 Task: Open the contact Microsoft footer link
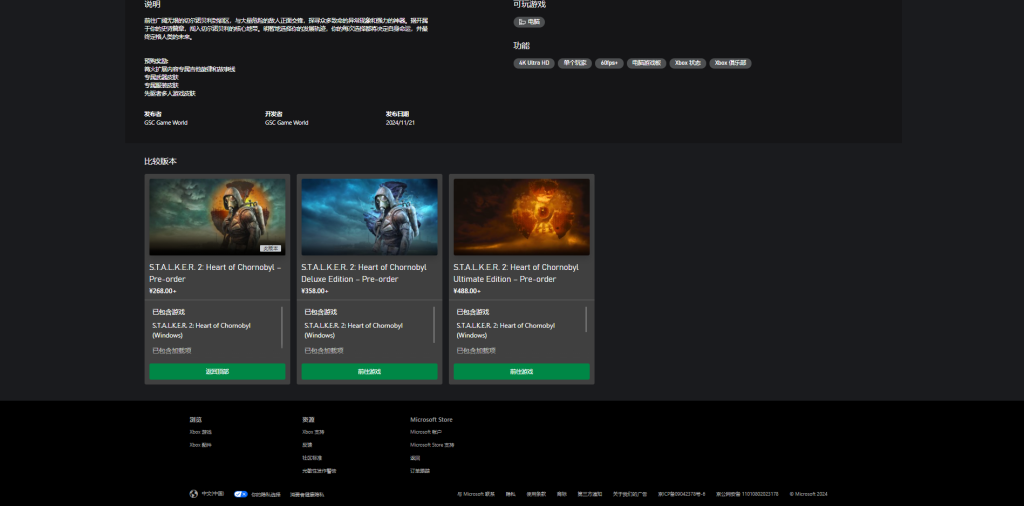tap(476, 494)
